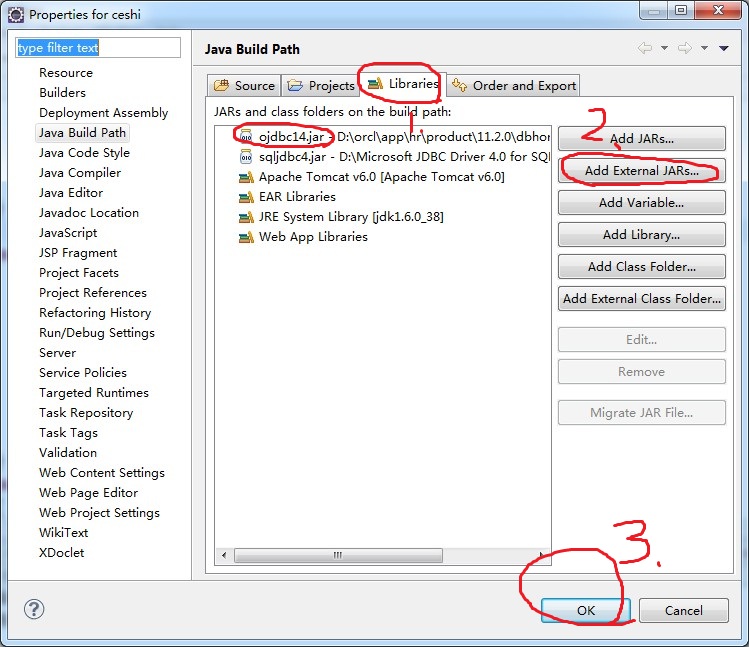Click the Add Variable... button
749x647 pixels.
(642, 203)
